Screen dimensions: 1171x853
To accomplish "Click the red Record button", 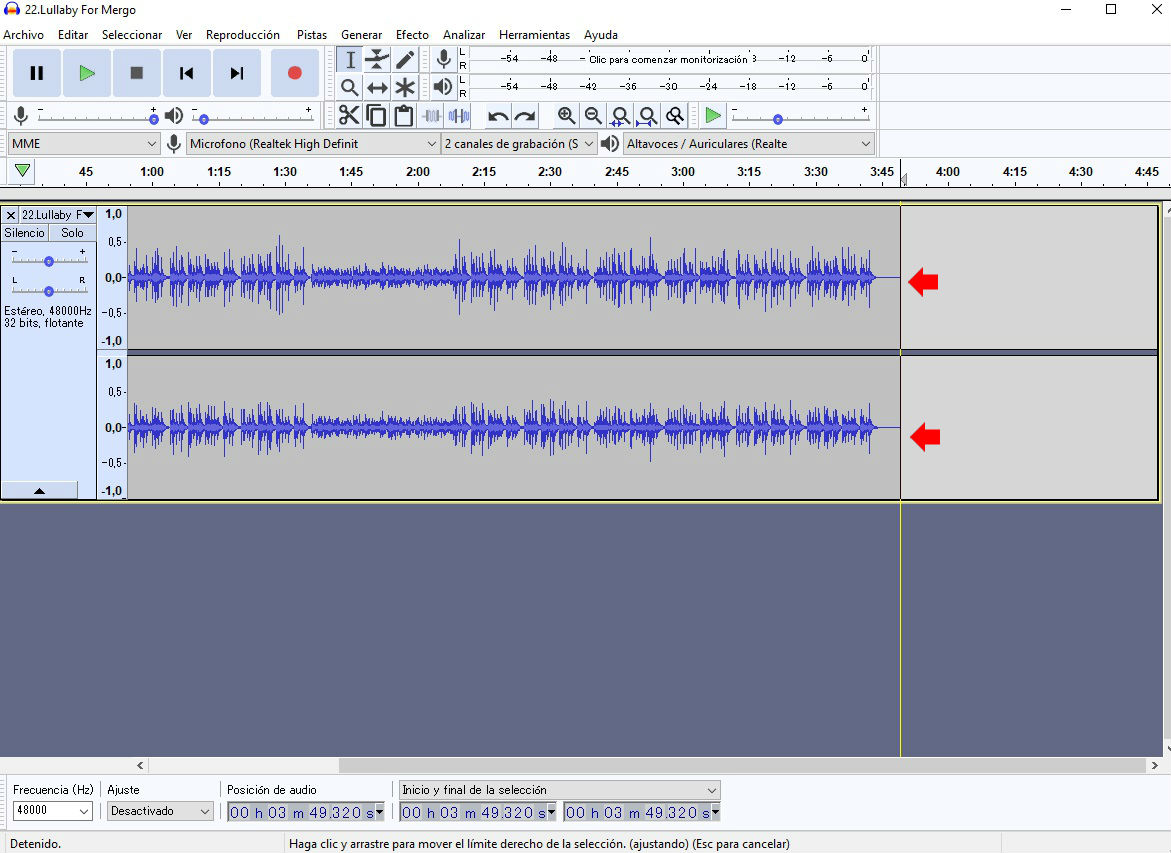I will pos(294,73).
